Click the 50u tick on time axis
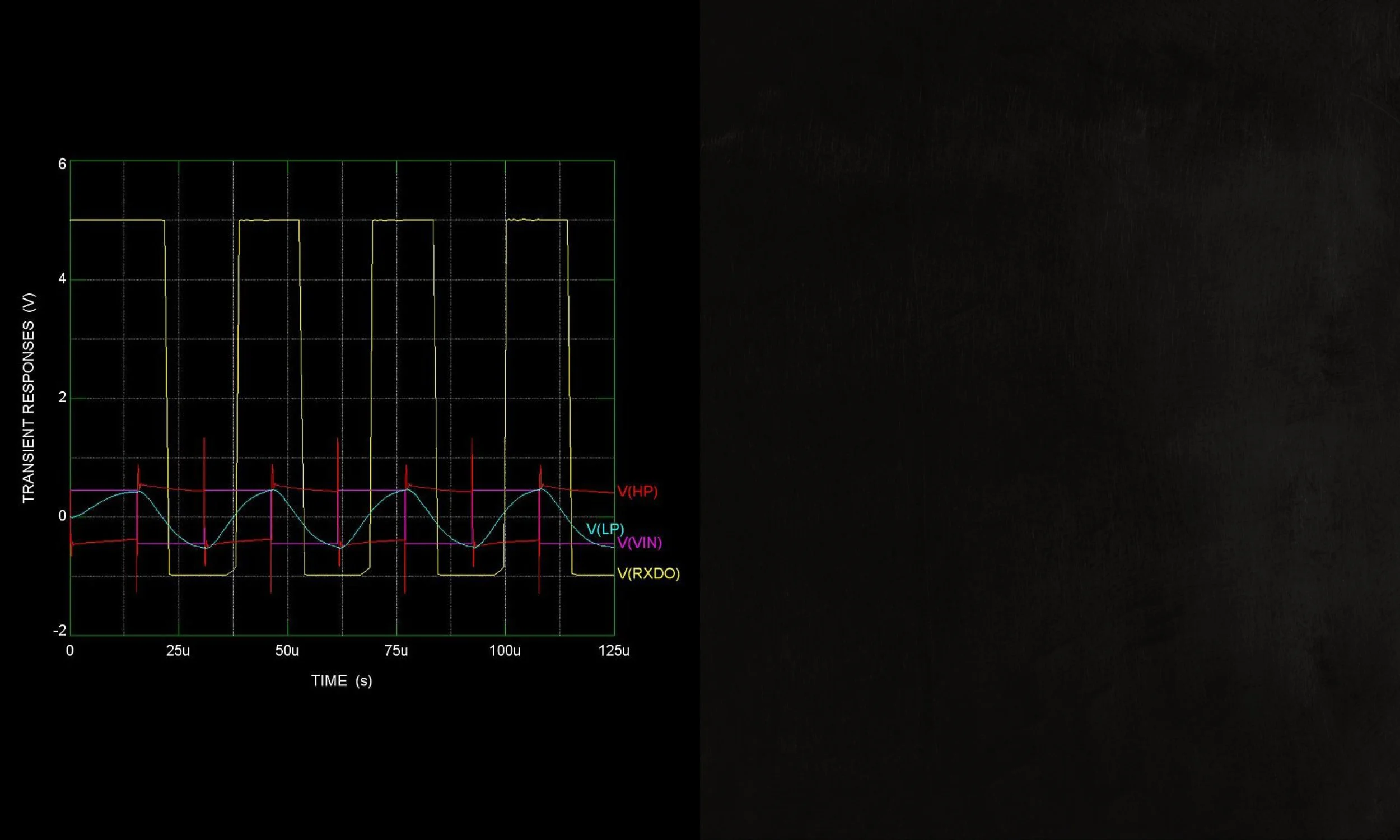The width and height of the screenshot is (1400, 840). pos(287,651)
